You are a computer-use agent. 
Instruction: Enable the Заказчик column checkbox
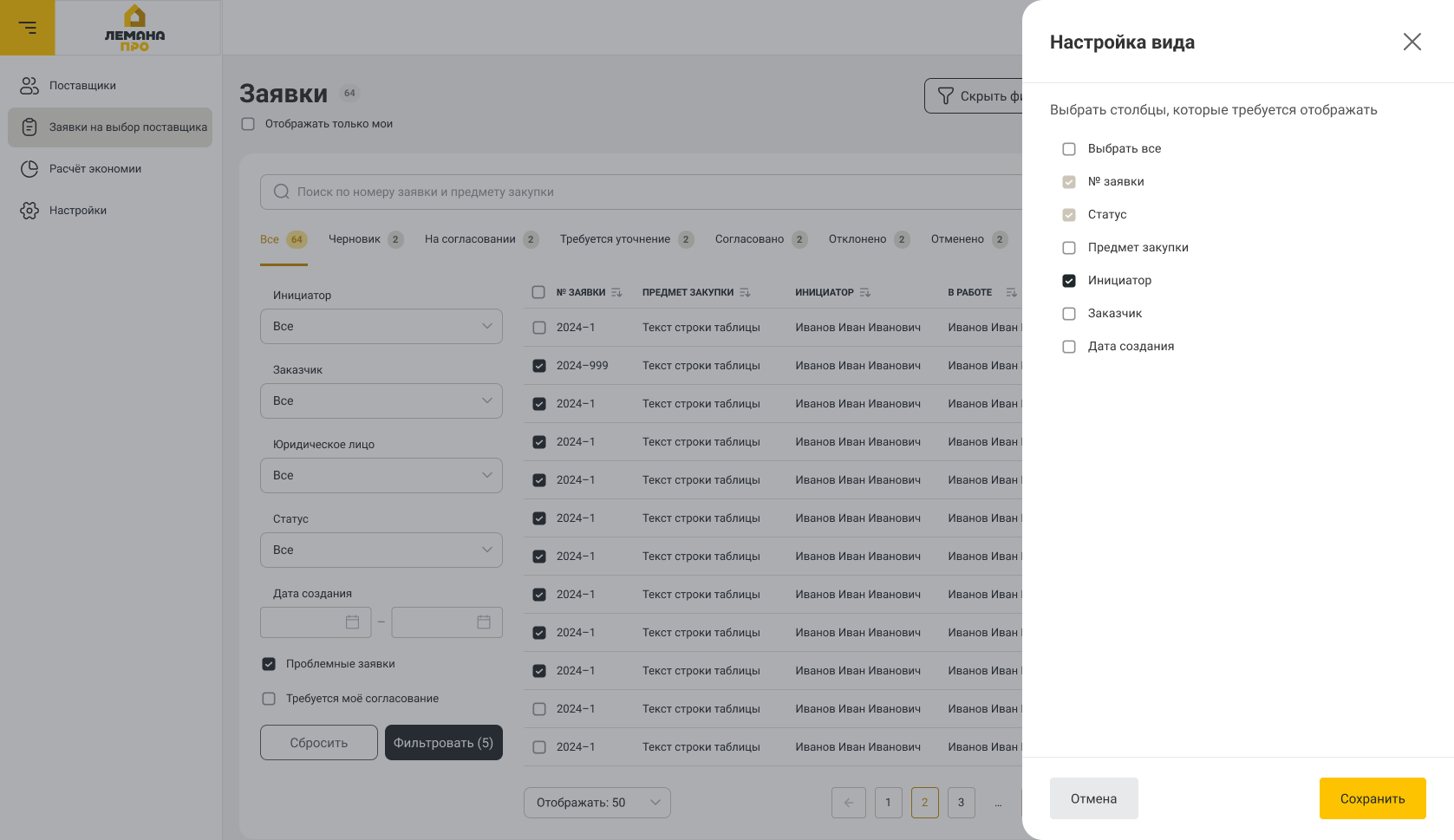click(x=1069, y=314)
